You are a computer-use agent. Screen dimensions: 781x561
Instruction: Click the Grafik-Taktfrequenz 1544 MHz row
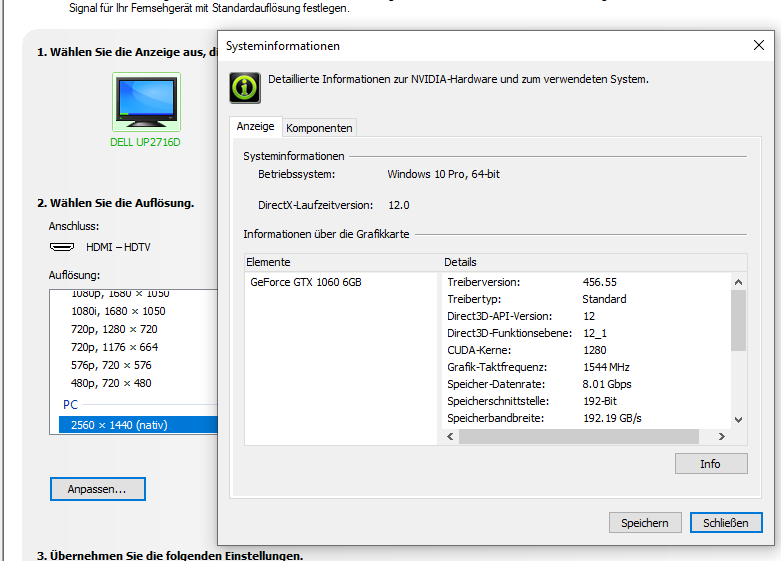pos(586,367)
